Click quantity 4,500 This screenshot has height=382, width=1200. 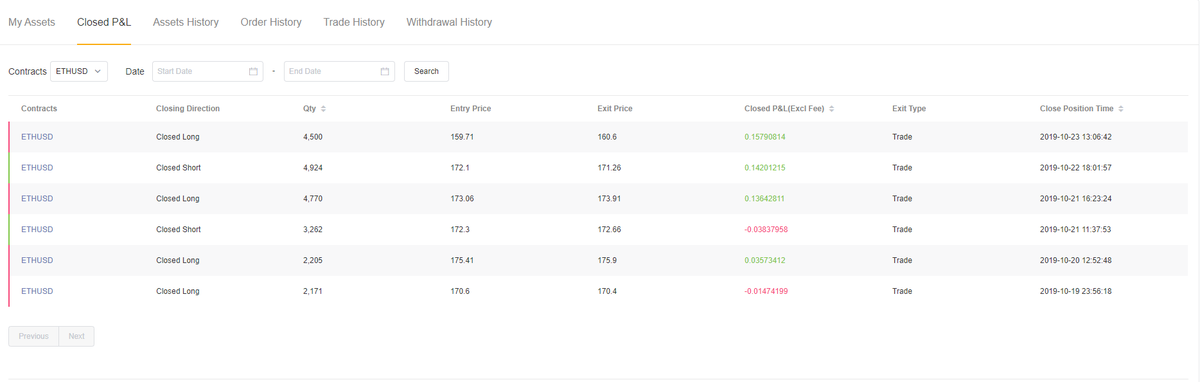tap(312, 136)
